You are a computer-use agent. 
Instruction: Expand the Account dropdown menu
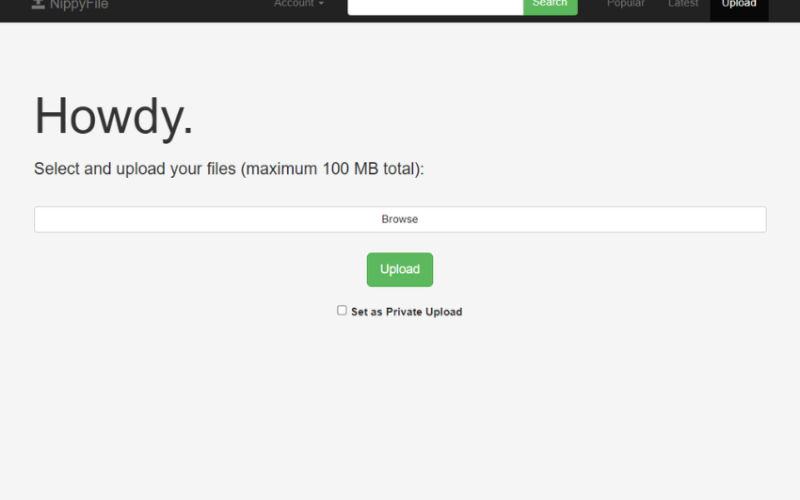[x=298, y=4]
